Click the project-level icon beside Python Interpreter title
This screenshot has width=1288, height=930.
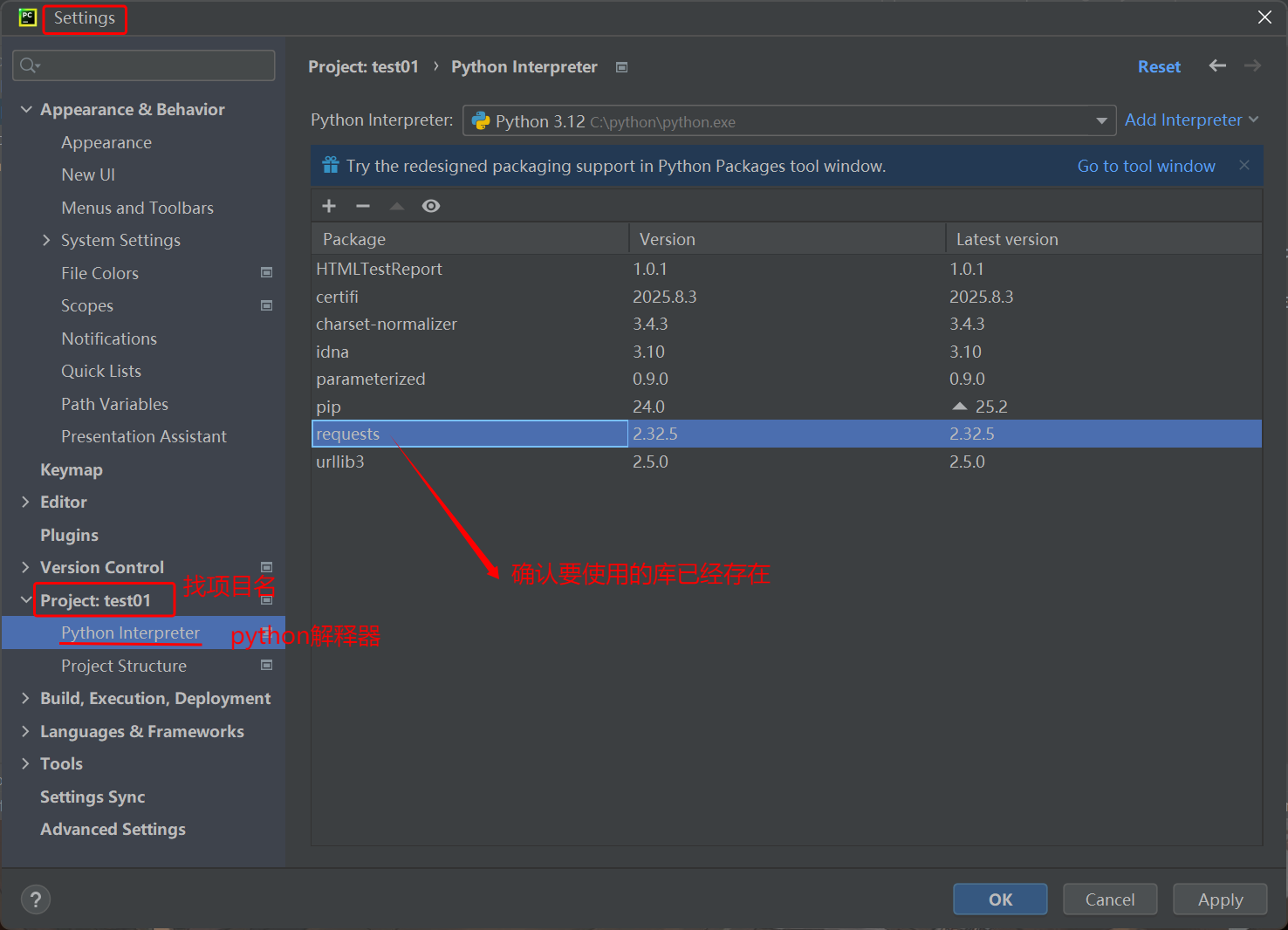[x=621, y=67]
